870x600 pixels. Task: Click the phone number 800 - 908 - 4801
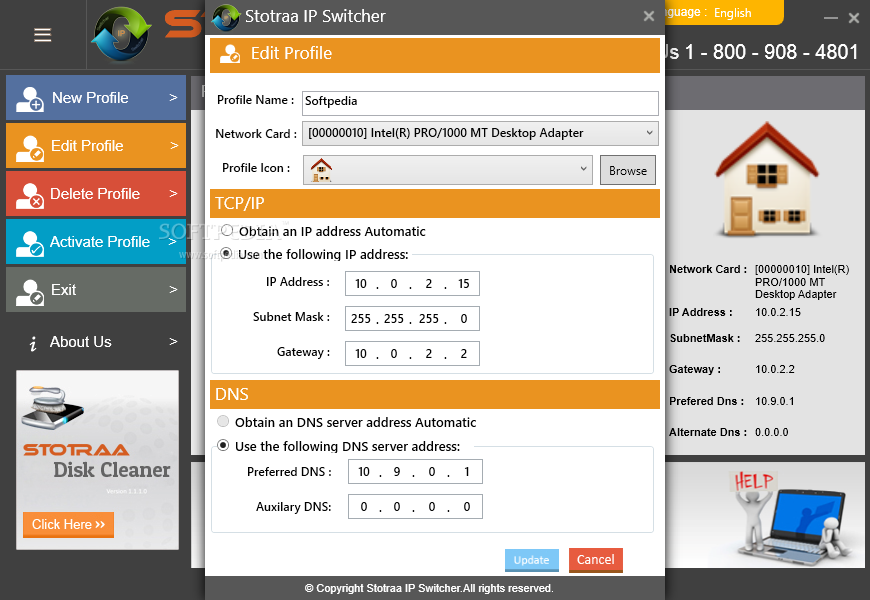coord(786,52)
